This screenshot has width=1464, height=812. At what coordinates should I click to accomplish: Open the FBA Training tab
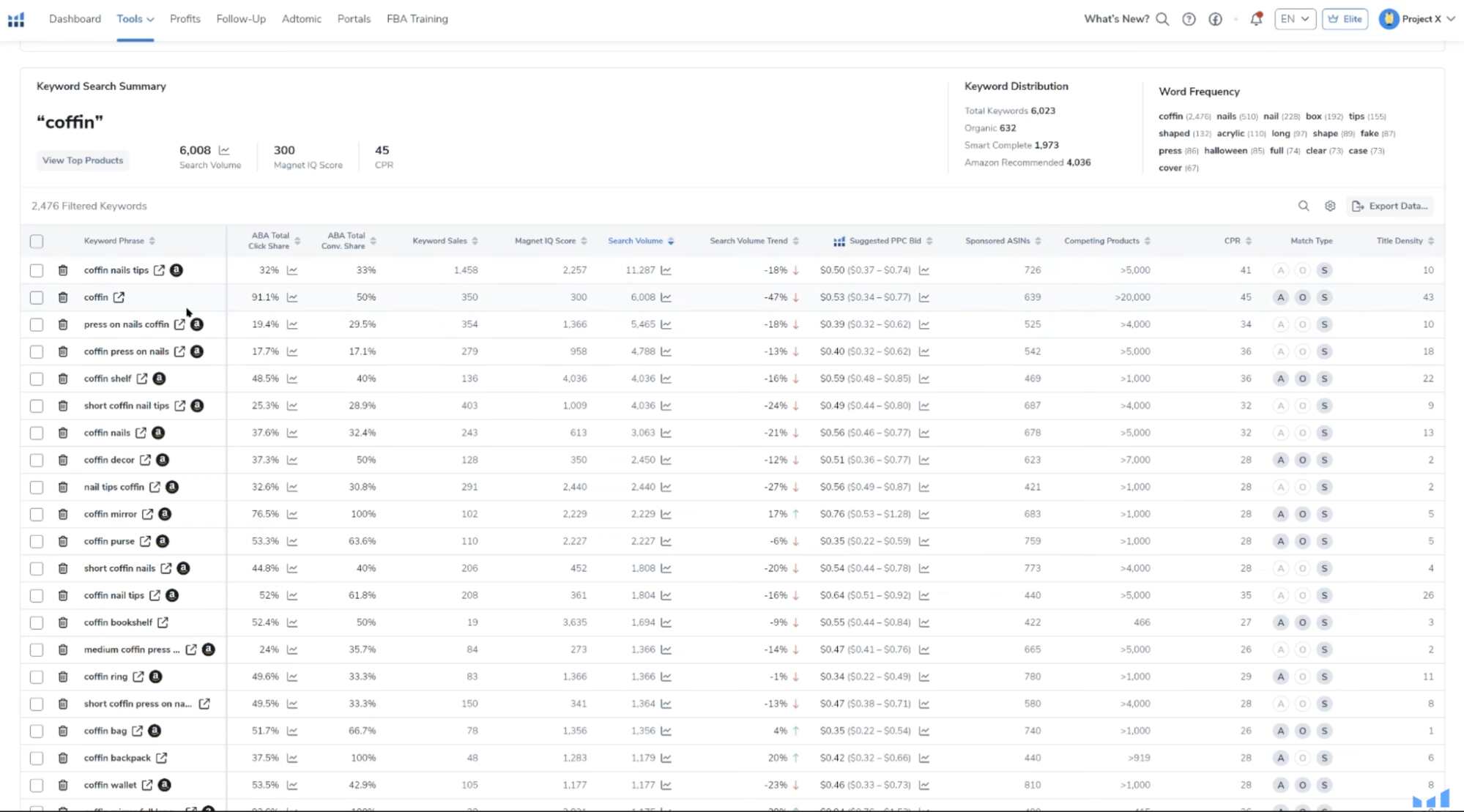coord(417,19)
